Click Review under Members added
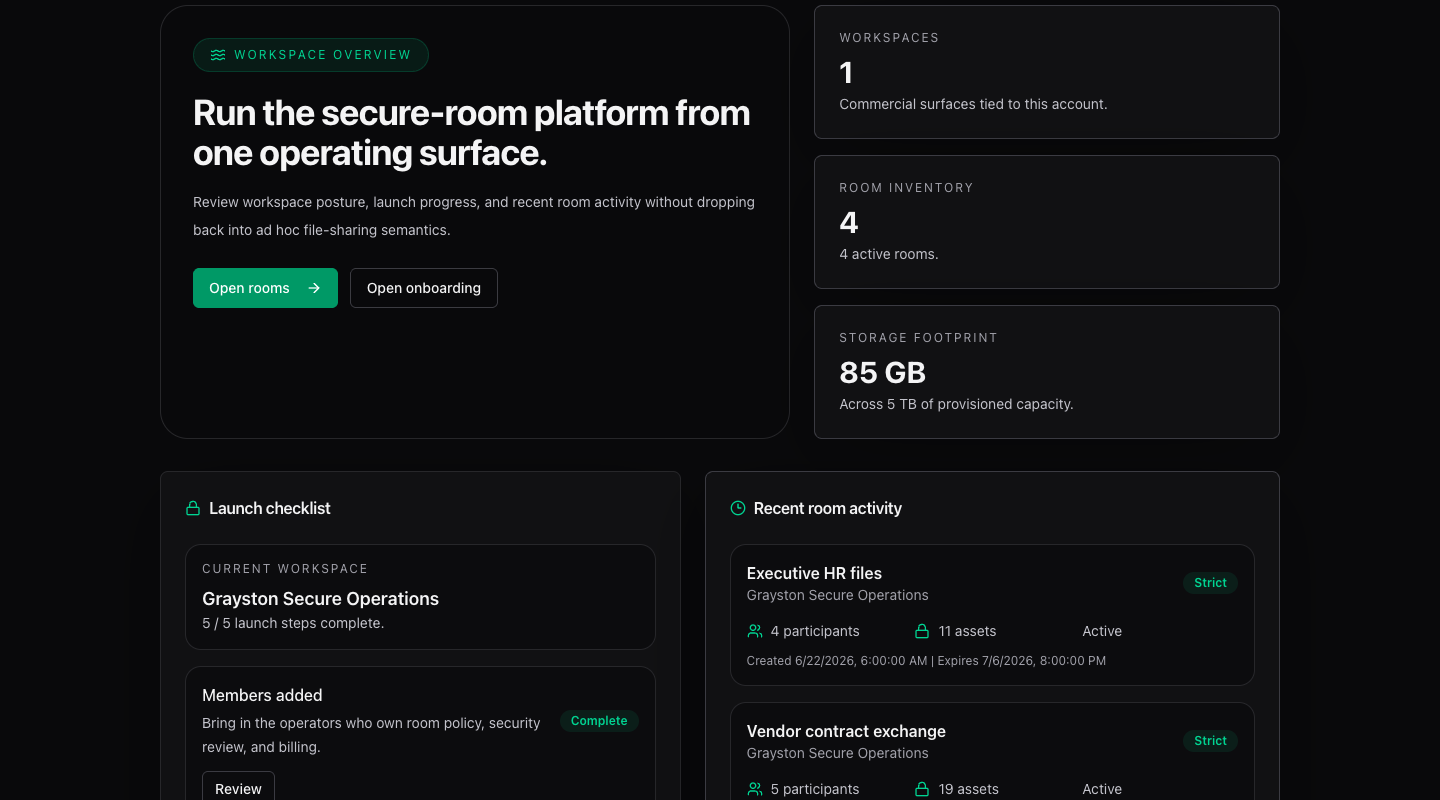Viewport: 1440px width, 800px height. 238,788
